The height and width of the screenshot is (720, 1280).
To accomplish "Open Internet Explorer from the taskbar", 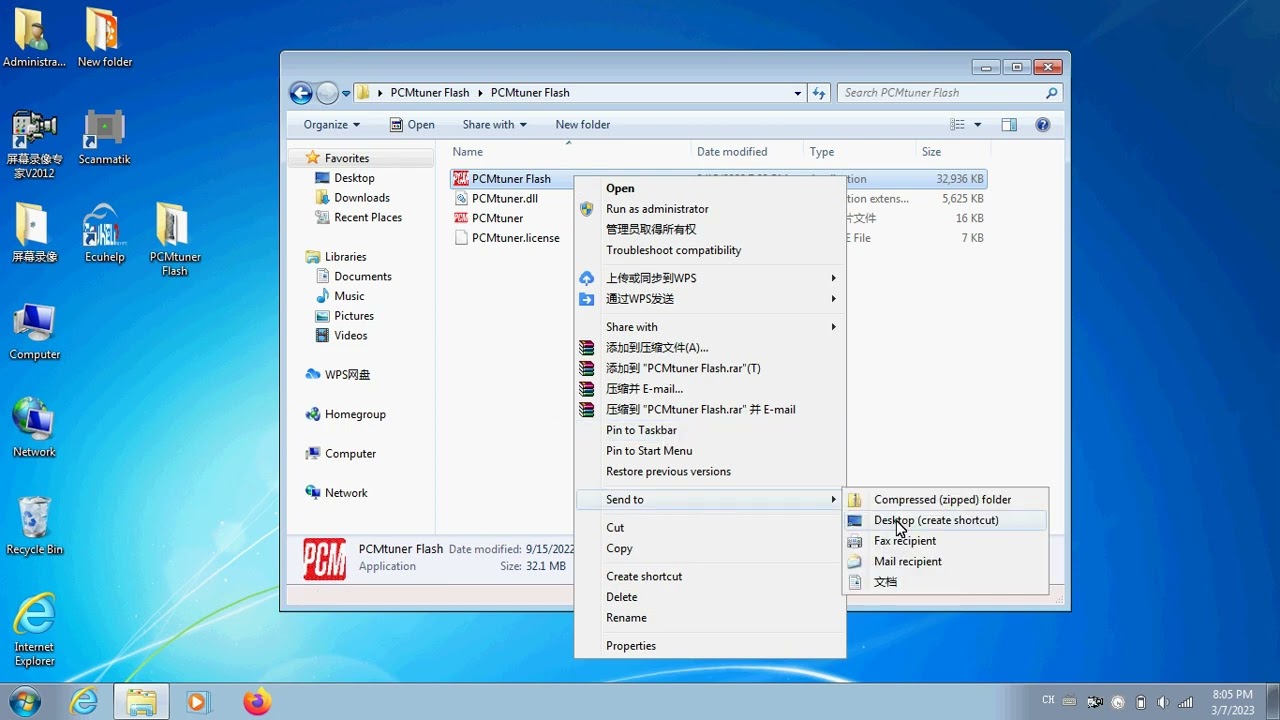I will coord(84,702).
